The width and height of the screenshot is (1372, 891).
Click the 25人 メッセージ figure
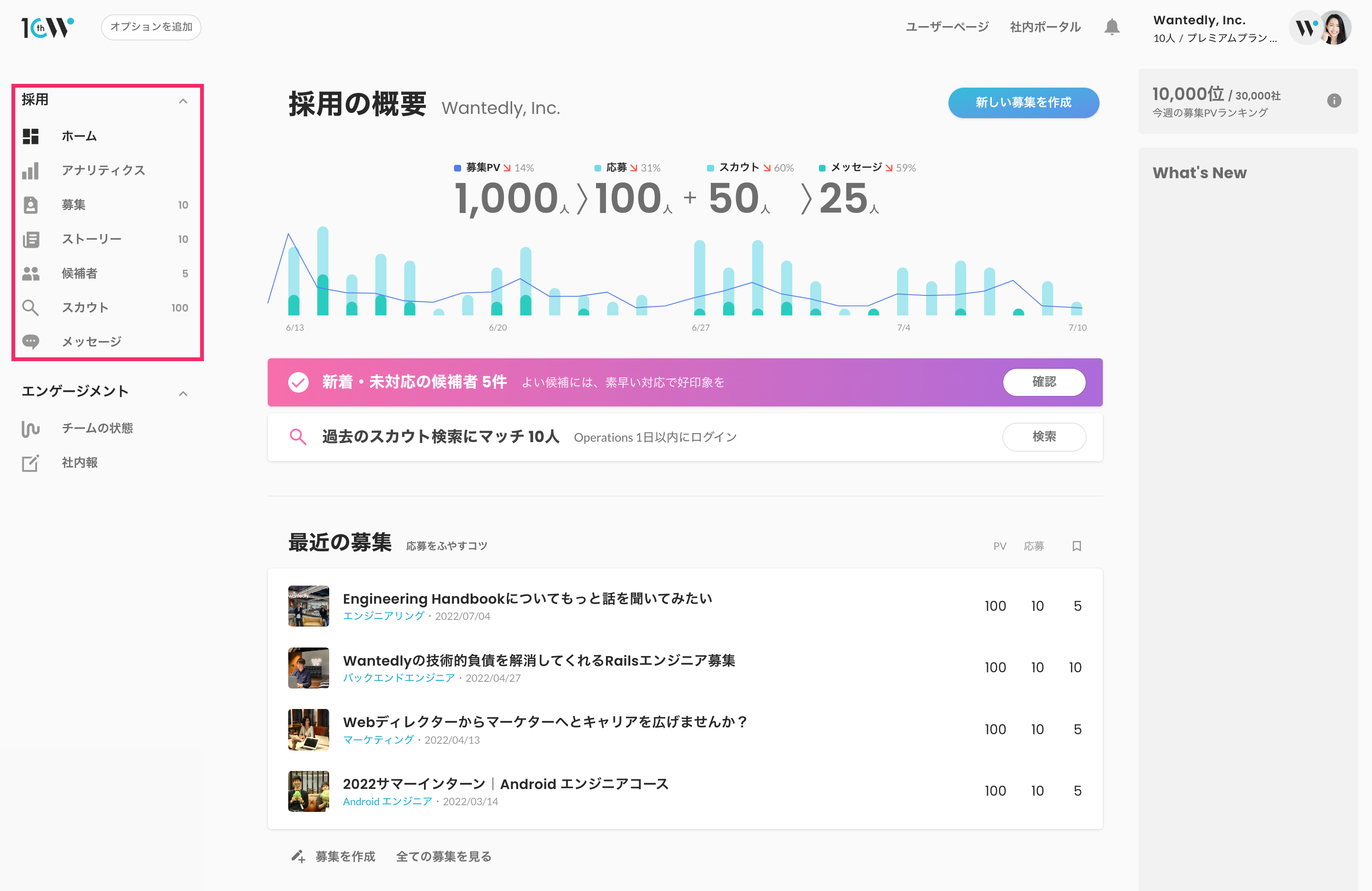pos(848,198)
